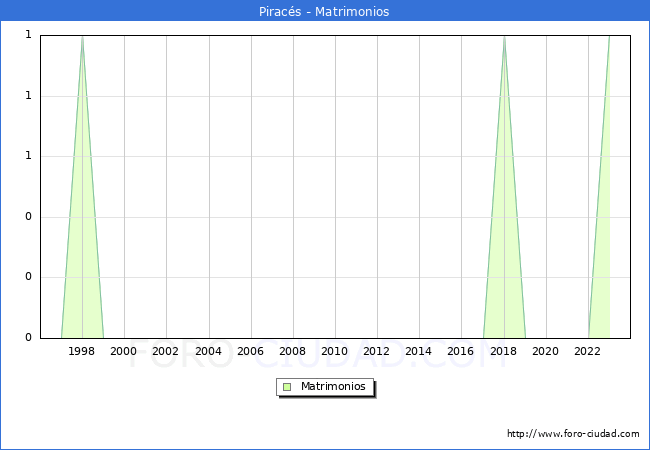
Task: Click the 2018 x-axis label
Action: 503,351
